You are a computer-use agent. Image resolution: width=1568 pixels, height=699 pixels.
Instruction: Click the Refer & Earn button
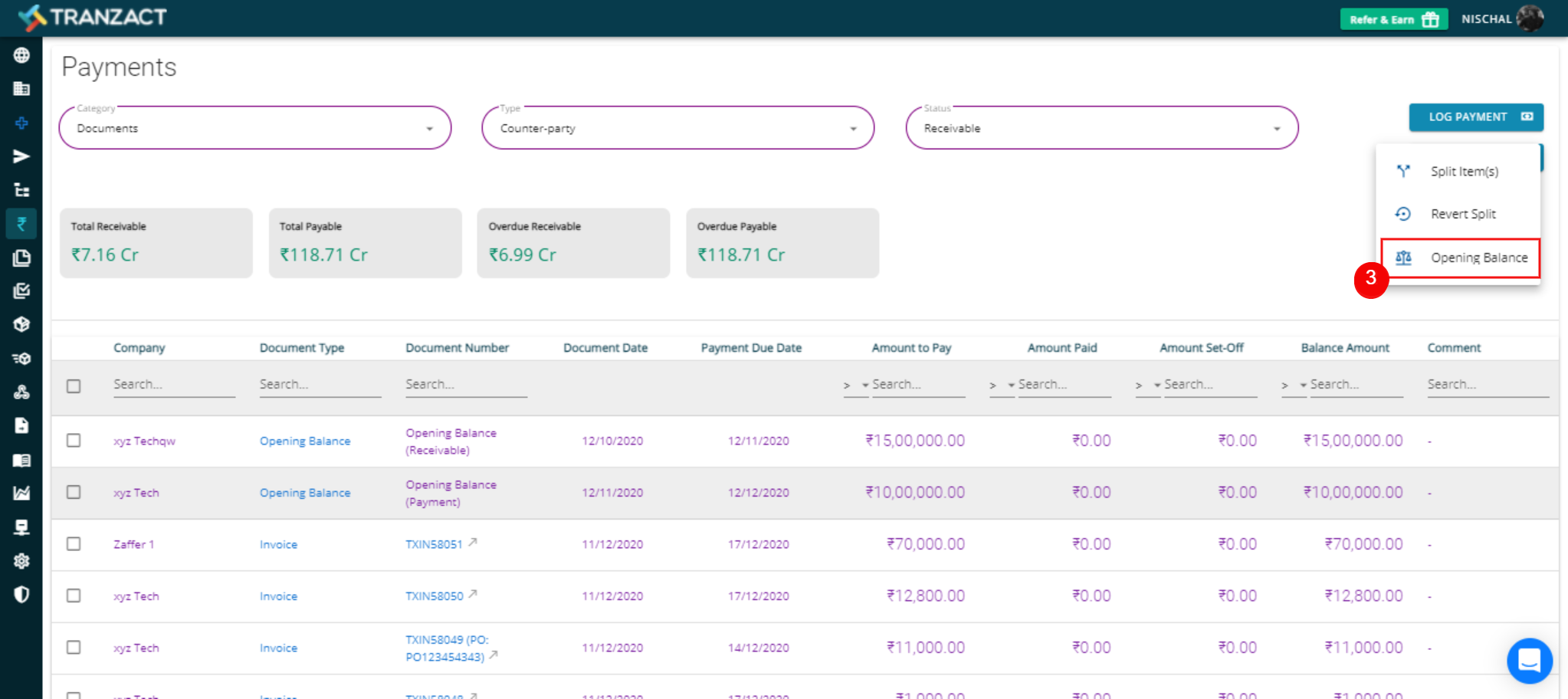tap(1394, 19)
